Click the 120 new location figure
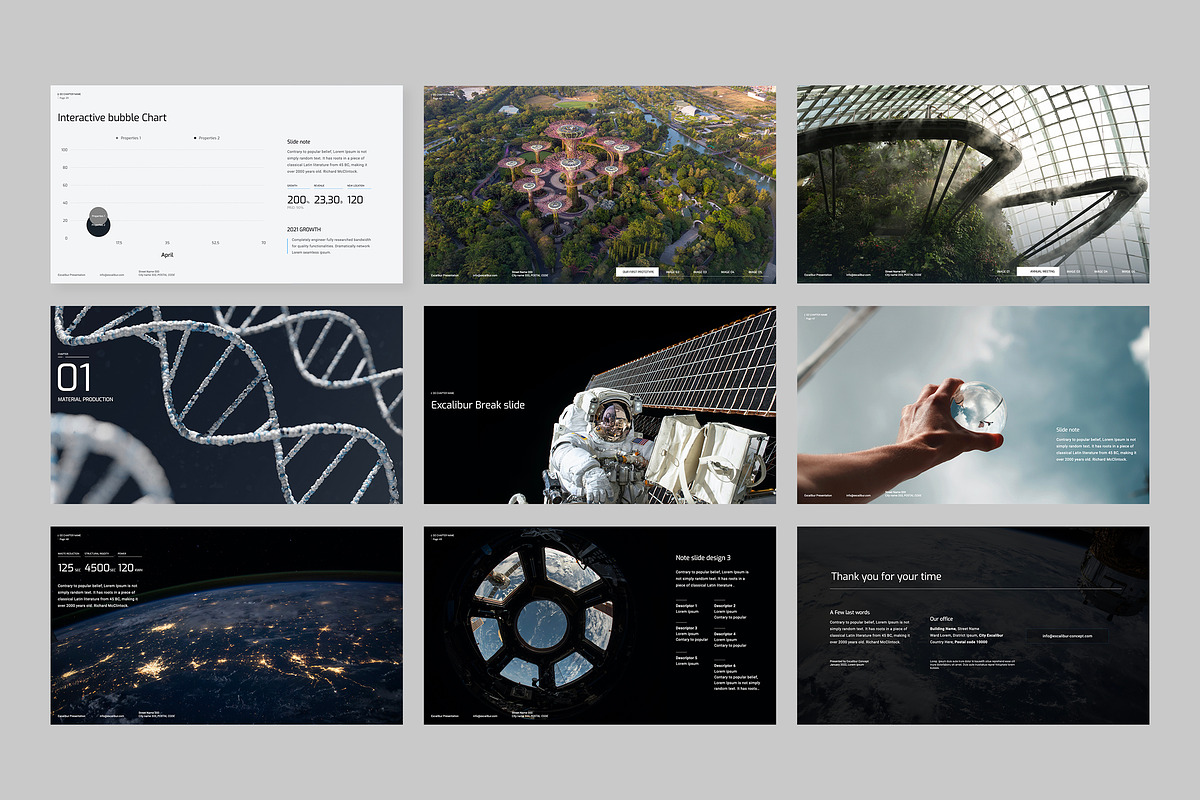The image size is (1200, 800). pyautogui.click(x=355, y=200)
